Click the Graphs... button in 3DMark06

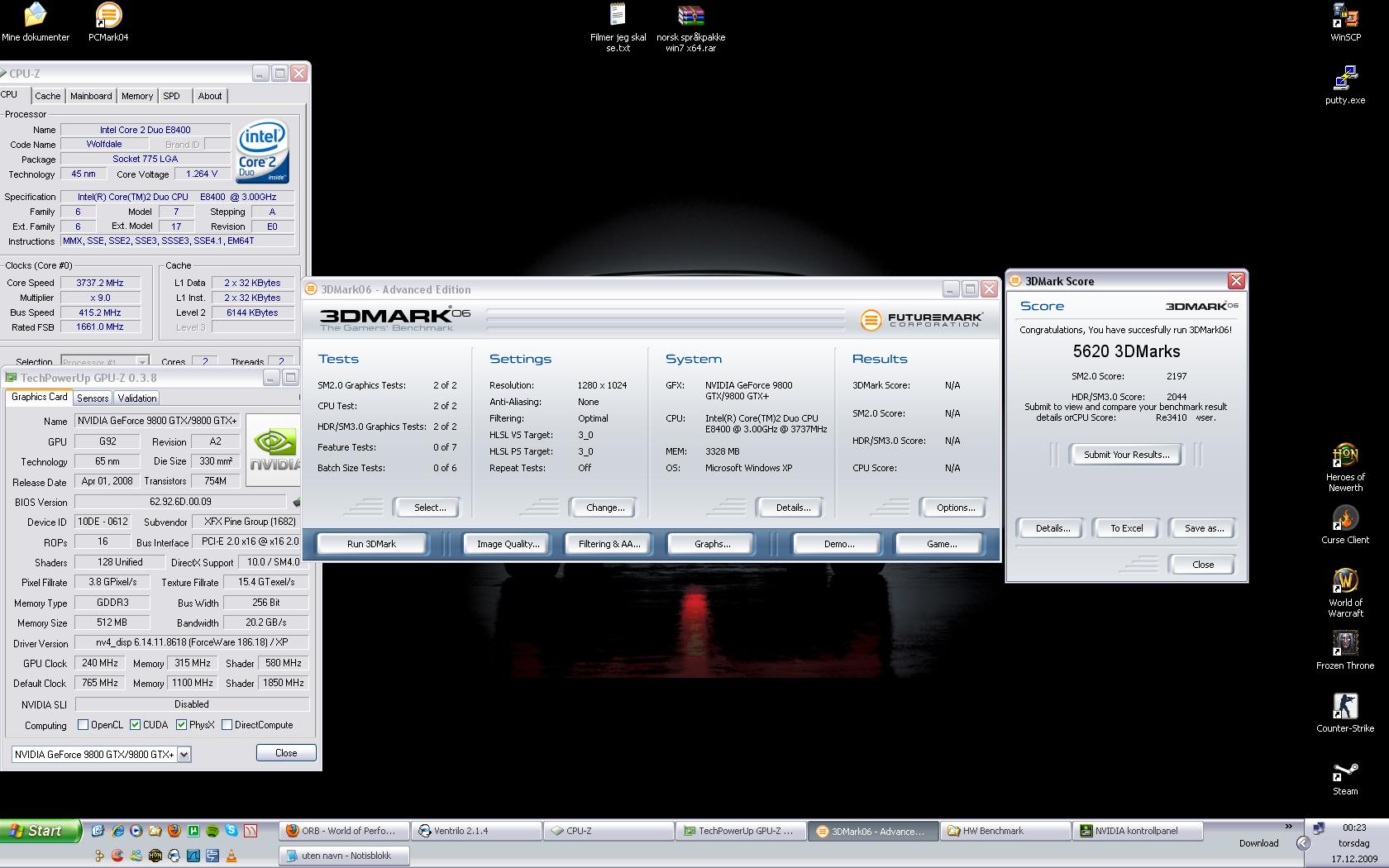712,544
